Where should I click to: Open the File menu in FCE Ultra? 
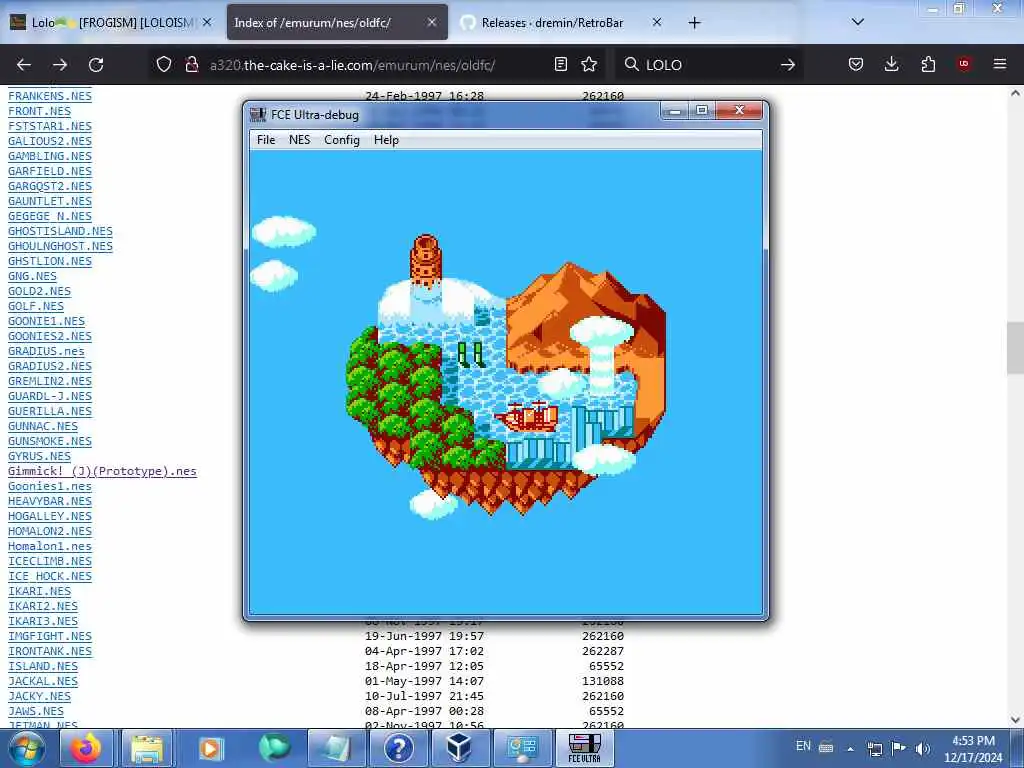pos(266,140)
